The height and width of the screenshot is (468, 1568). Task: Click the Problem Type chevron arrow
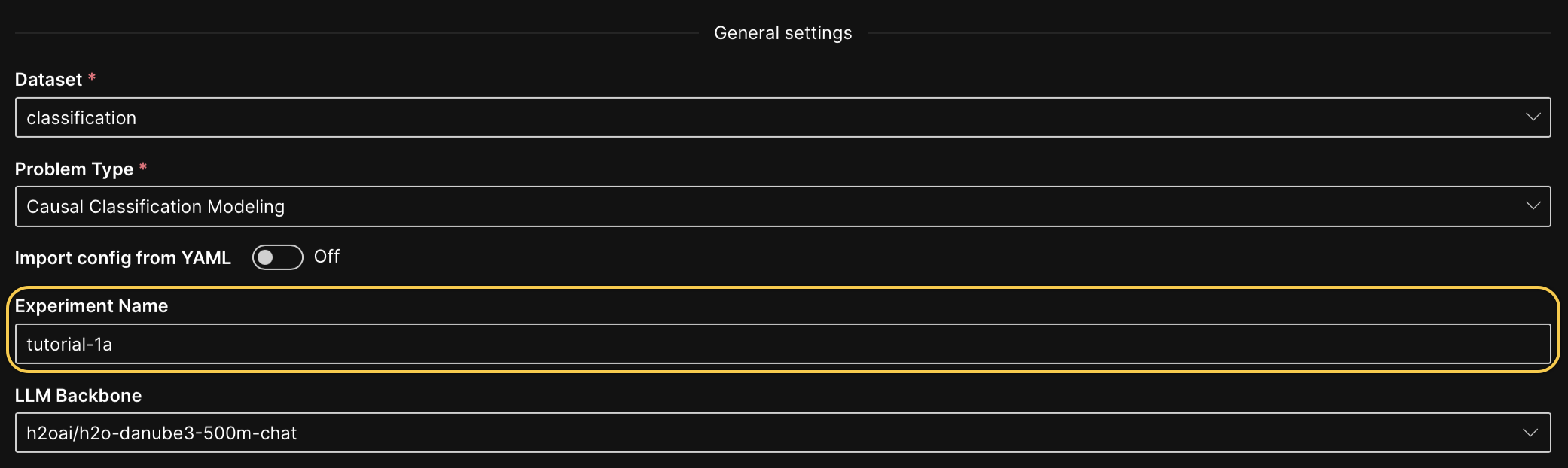[x=1533, y=206]
